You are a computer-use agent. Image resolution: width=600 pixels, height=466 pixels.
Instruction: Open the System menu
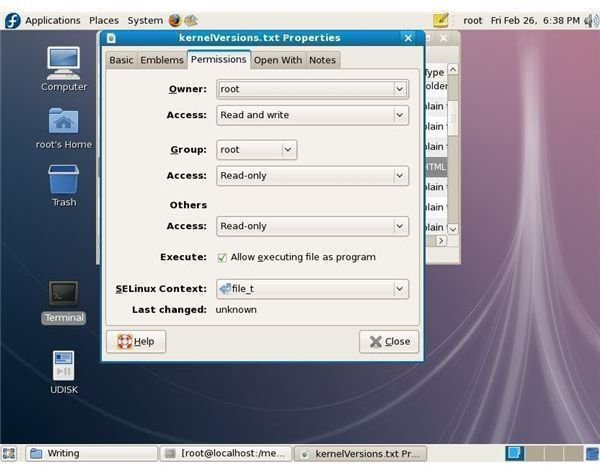click(x=145, y=20)
